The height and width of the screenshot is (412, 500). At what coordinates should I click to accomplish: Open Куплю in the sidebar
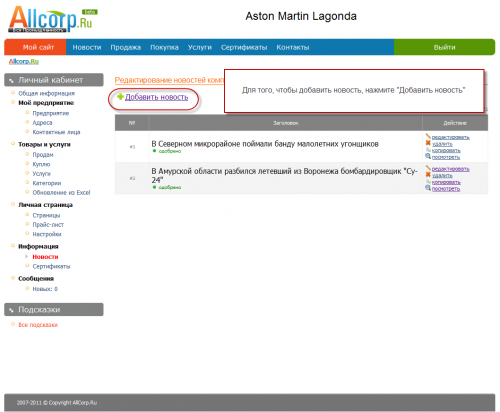tap(41, 164)
